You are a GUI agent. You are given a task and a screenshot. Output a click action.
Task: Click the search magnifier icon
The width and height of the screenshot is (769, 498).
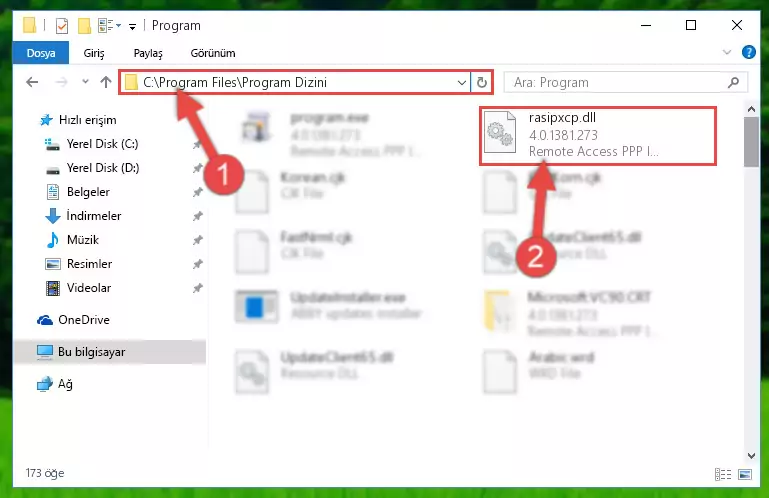point(734,82)
